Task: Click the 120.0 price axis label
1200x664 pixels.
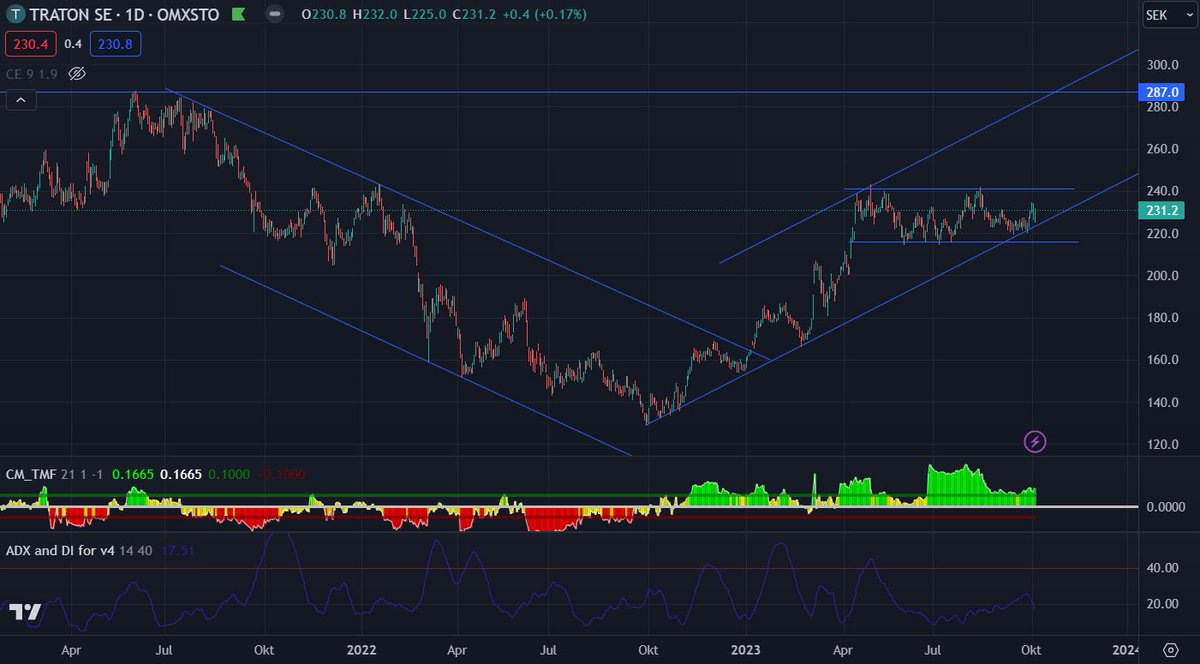Action: (1164, 444)
